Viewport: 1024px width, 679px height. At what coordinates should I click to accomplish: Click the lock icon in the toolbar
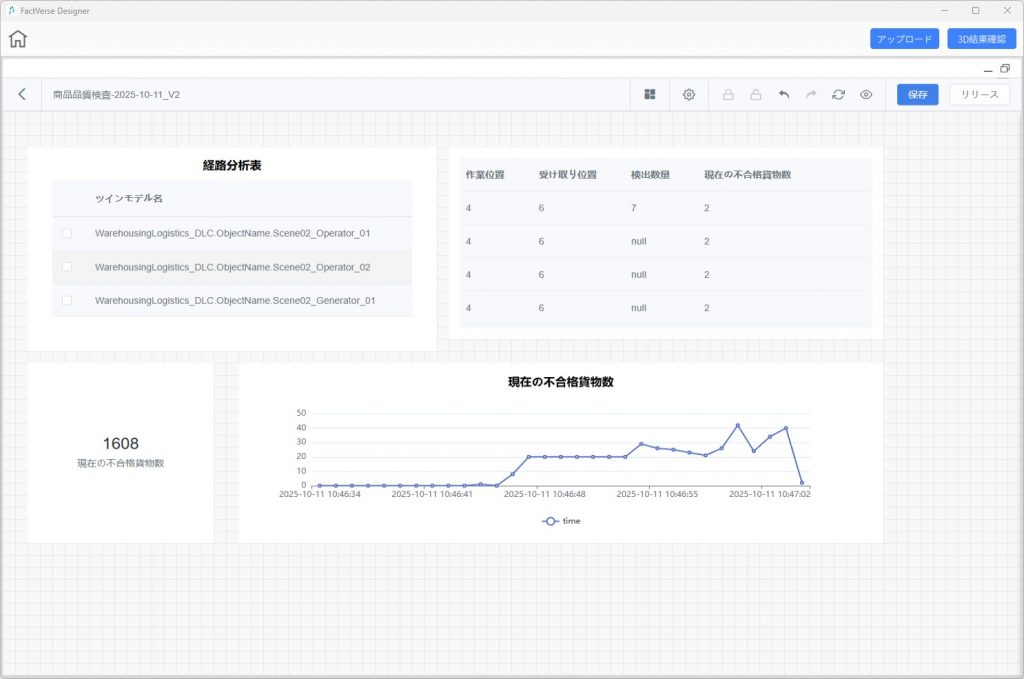point(728,94)
